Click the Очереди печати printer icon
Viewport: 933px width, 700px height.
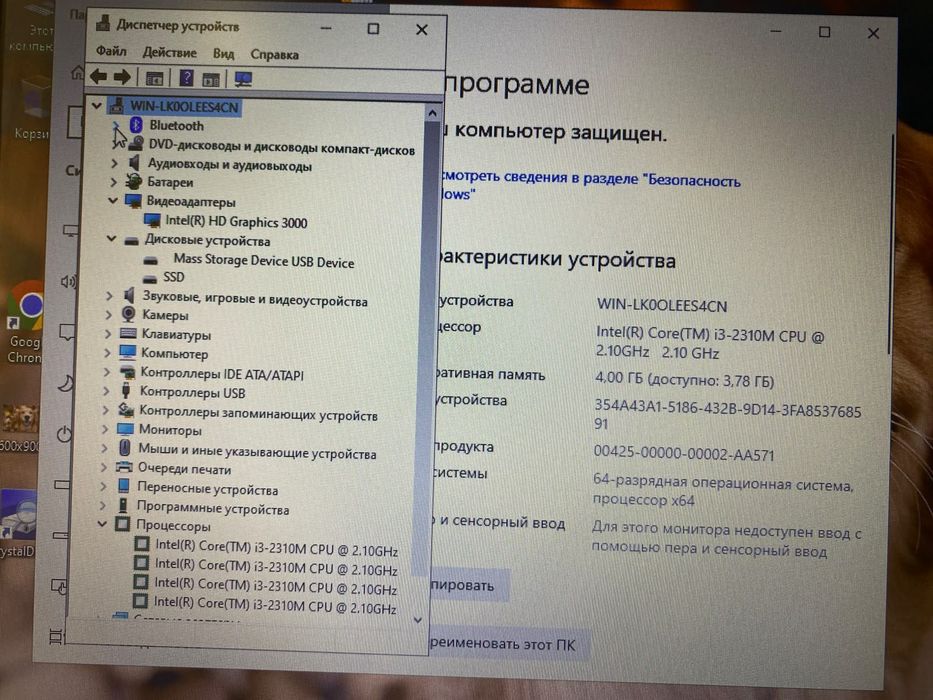point(124,467)
